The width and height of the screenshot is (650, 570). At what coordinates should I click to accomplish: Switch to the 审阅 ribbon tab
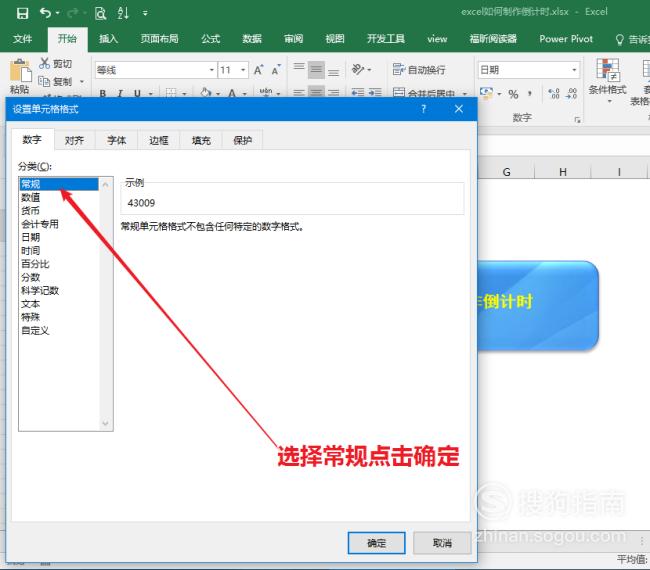tap(293, 39)
